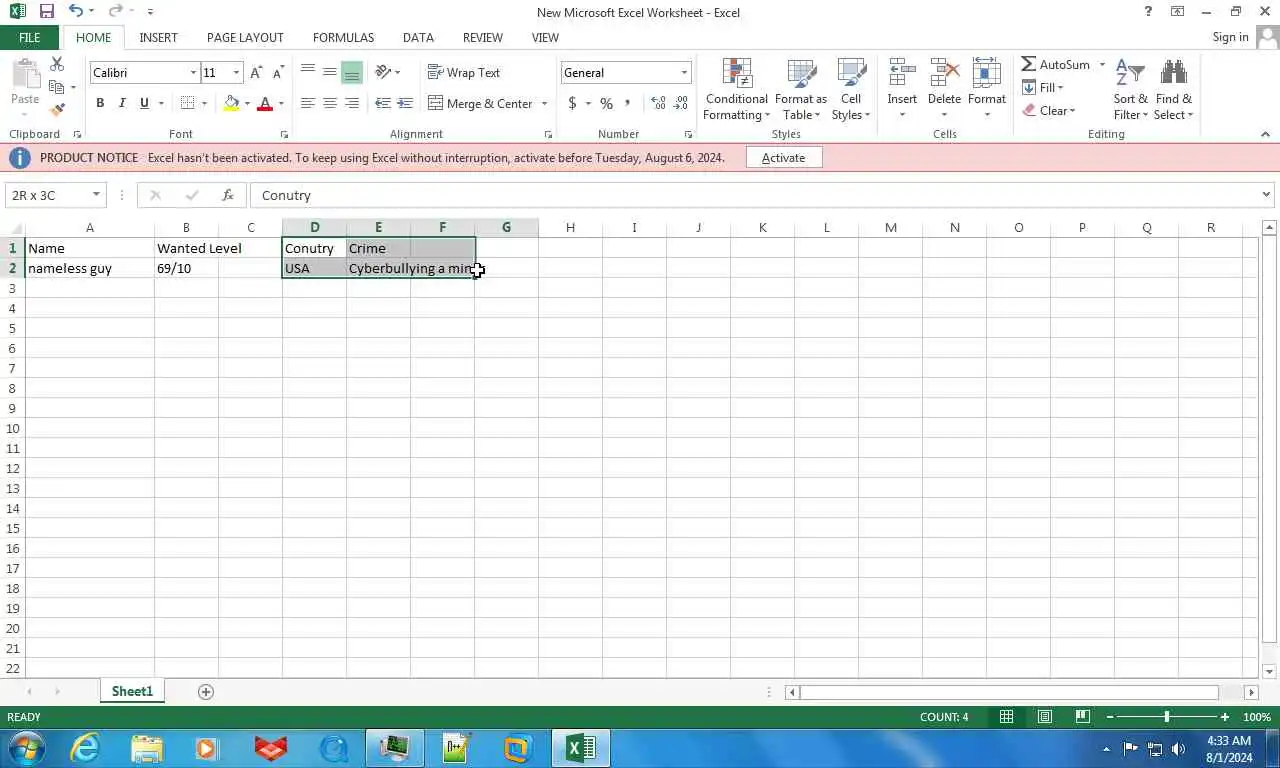The image size is (1280, 768).
Task: Click the Format Painter brush icon
Action: [x=57, y=110]
